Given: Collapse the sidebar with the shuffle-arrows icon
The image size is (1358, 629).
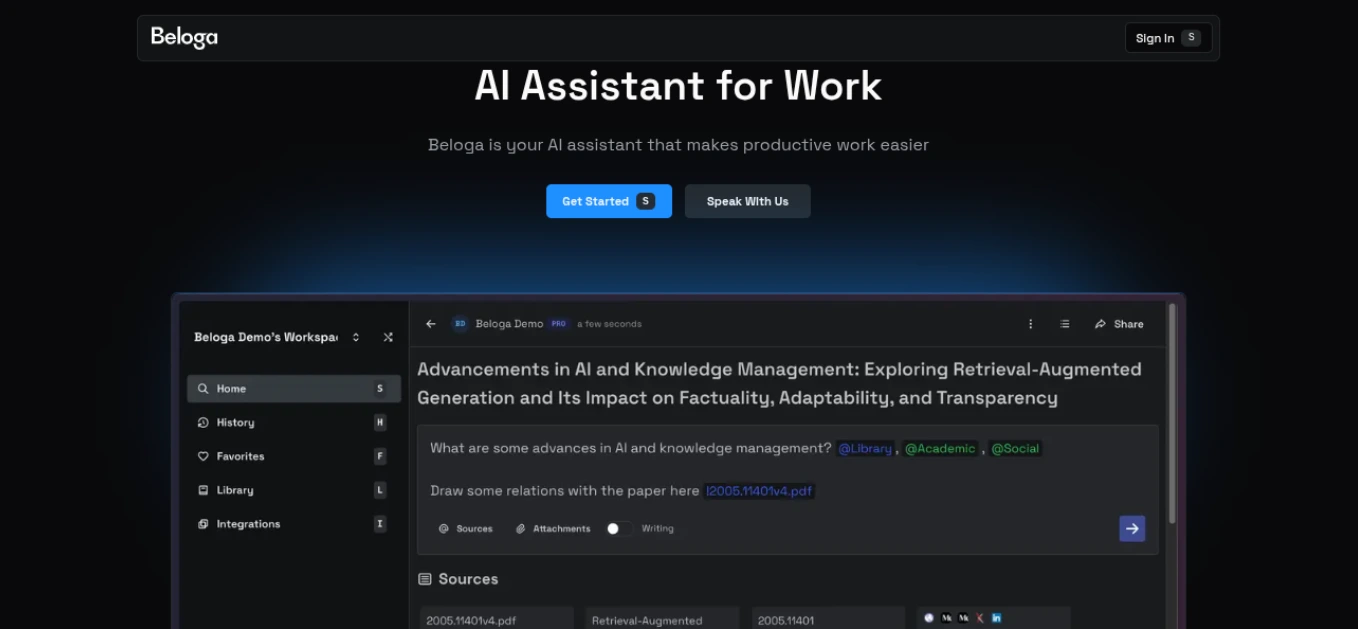Looking at the screenshot, I should point(388,338).
